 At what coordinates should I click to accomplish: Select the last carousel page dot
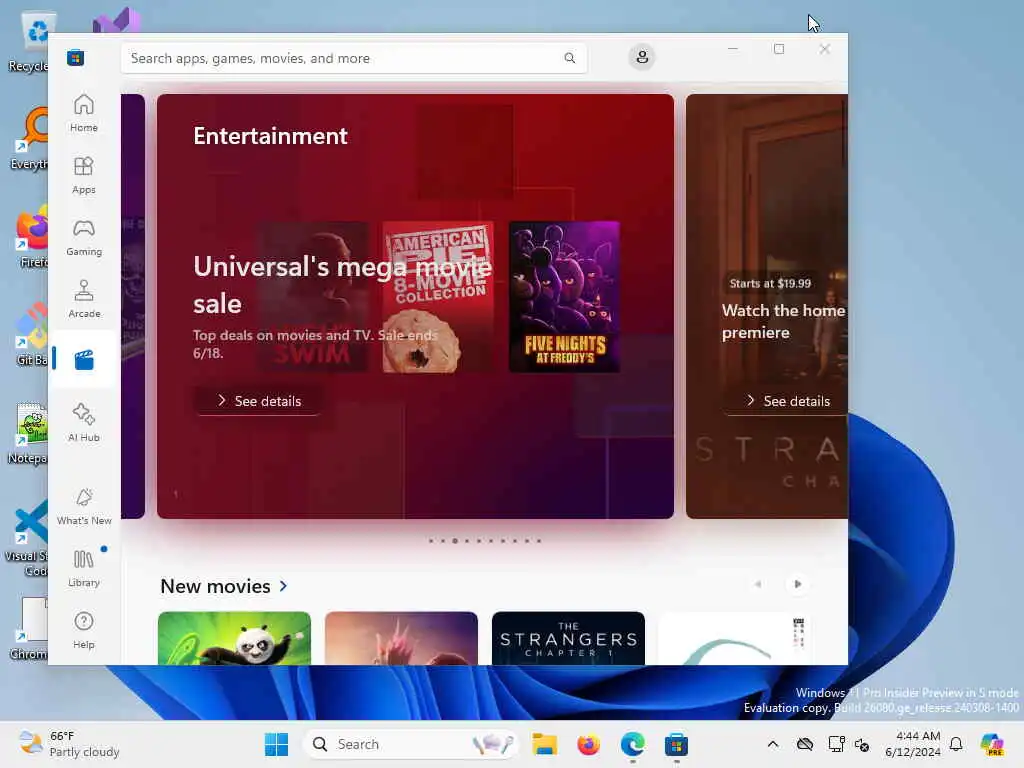pyautogui.click(x=539, y=541)
